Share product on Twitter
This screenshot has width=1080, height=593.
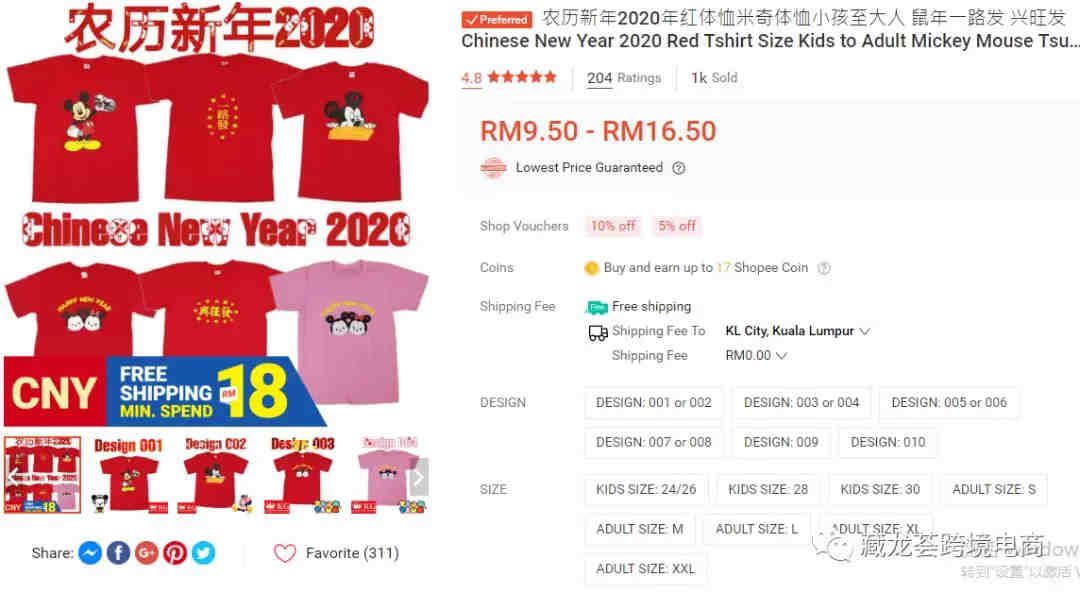click(203, 553)
